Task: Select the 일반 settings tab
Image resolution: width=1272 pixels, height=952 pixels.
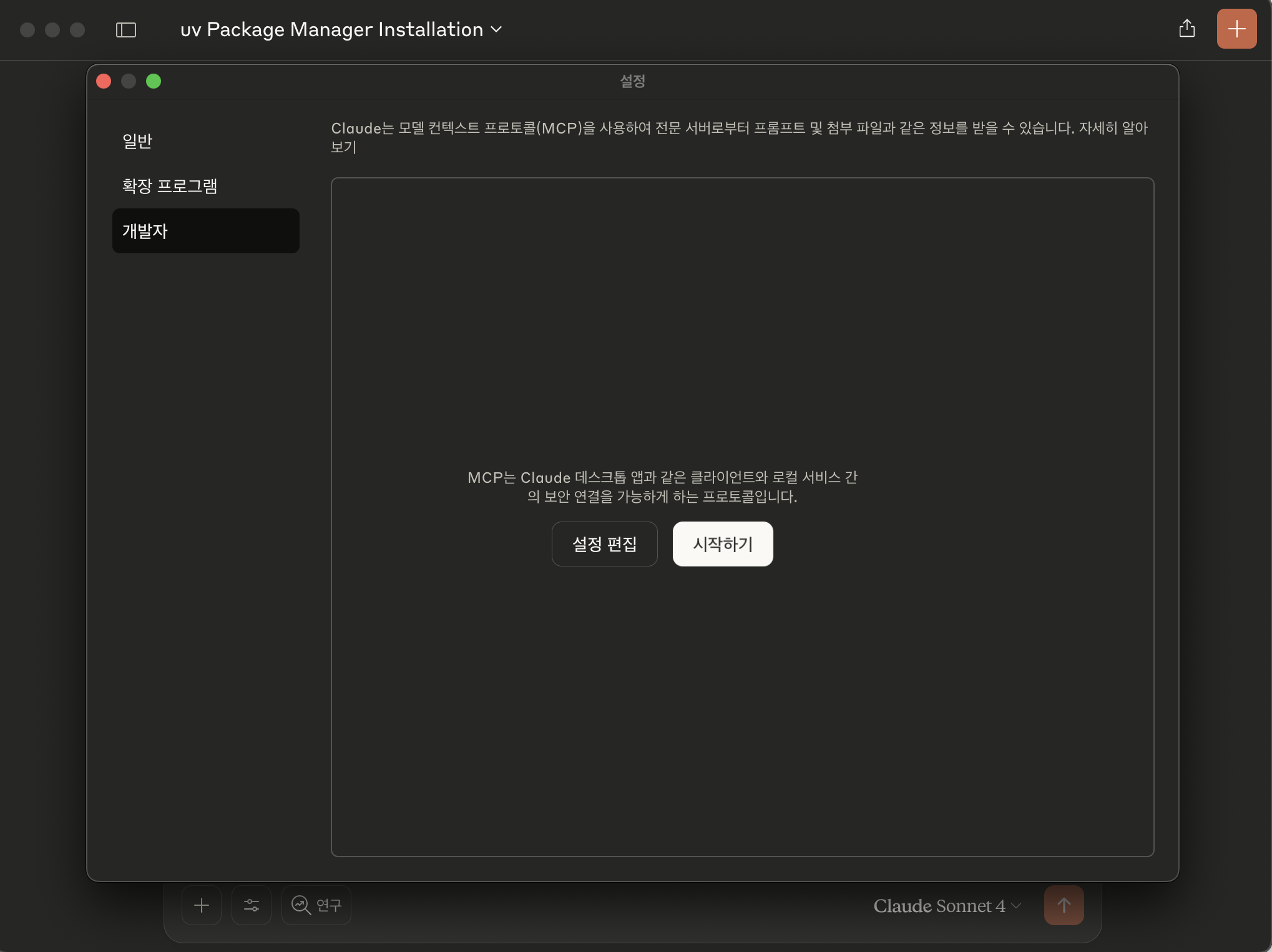Action: (x=137, y=141)
